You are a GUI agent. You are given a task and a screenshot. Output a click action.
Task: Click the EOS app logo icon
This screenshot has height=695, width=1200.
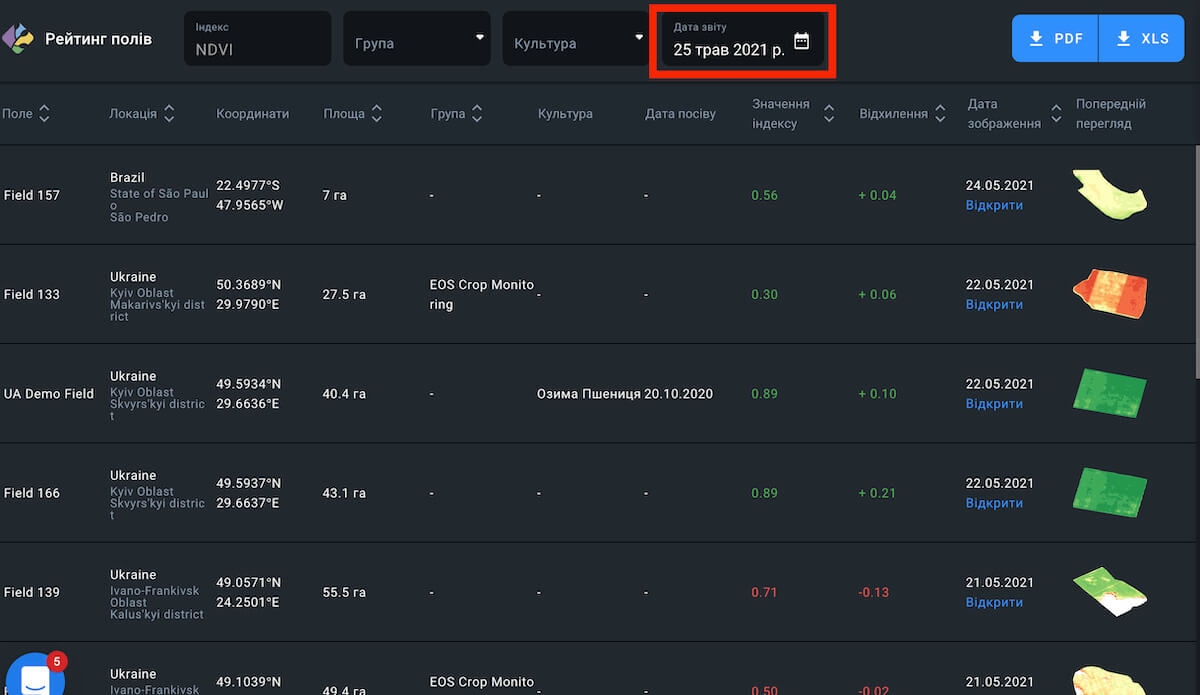tap(18, 39)
